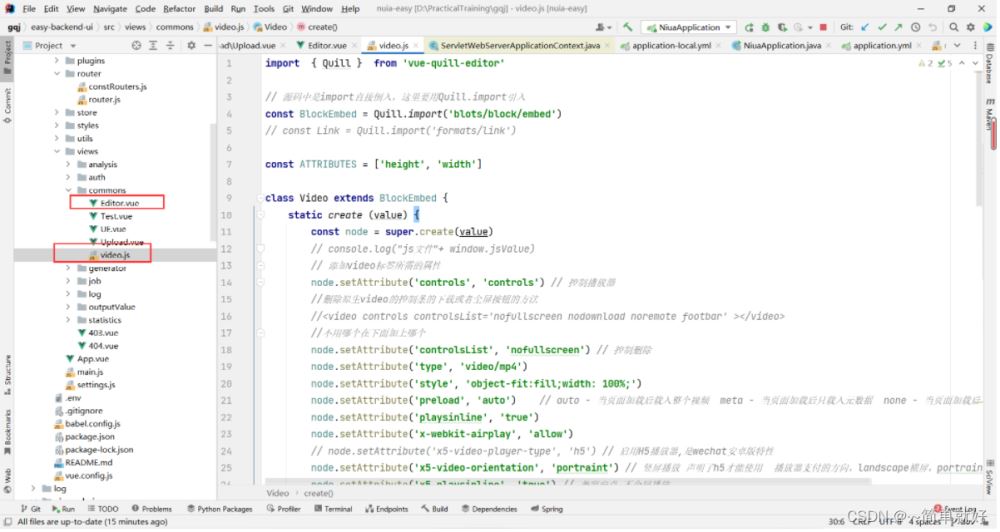
Task: Select video.js in the project tree
Action: point(114,255)
